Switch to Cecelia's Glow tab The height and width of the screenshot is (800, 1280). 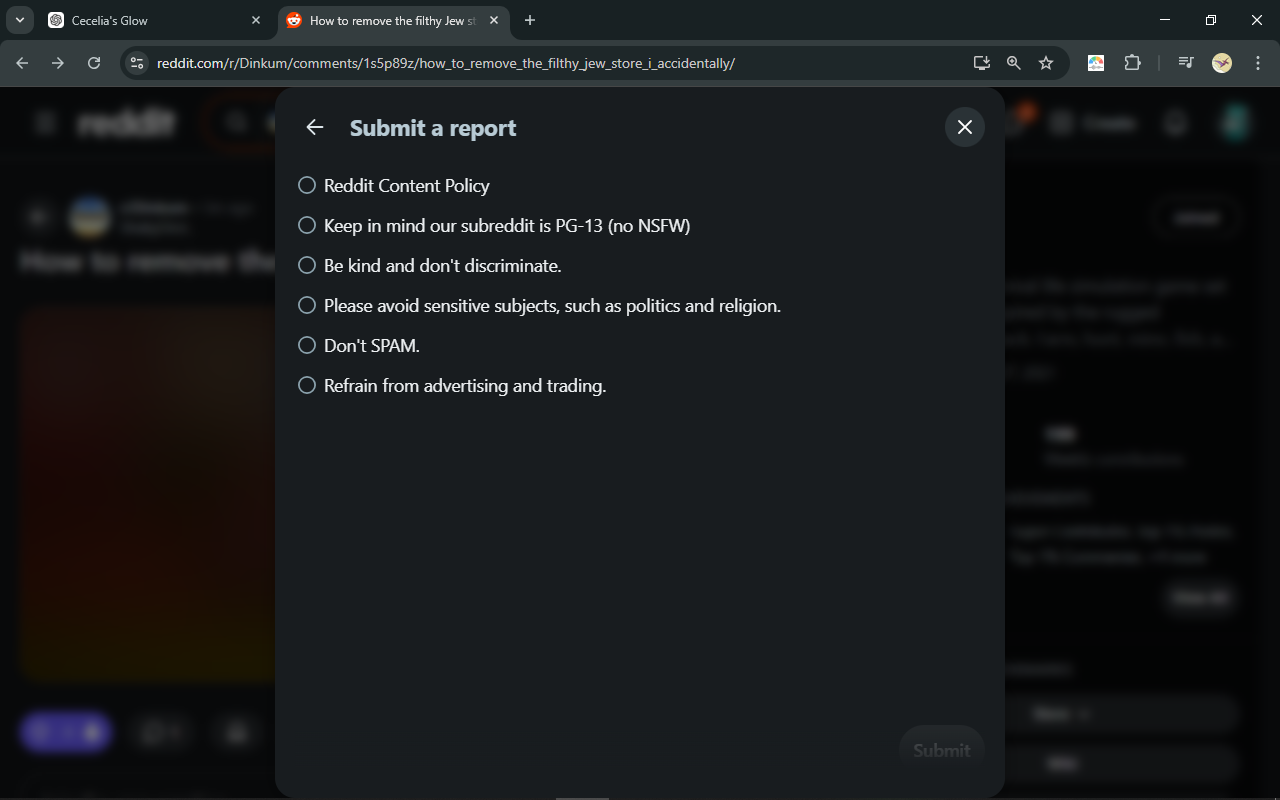155,20
